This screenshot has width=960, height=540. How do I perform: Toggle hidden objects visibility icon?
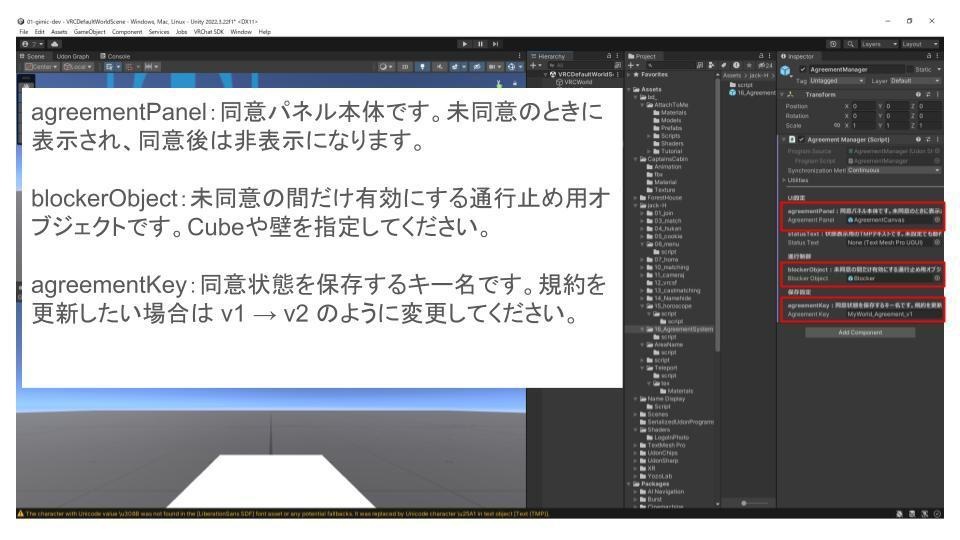(477, 67)
